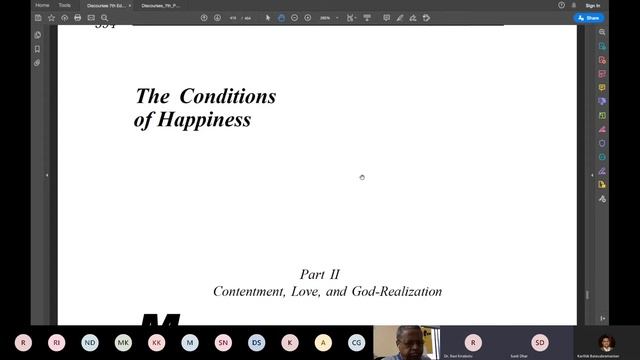Select participant avatar RI
The height and width of the screenshot is (360, 640).
tap(56, 343)
